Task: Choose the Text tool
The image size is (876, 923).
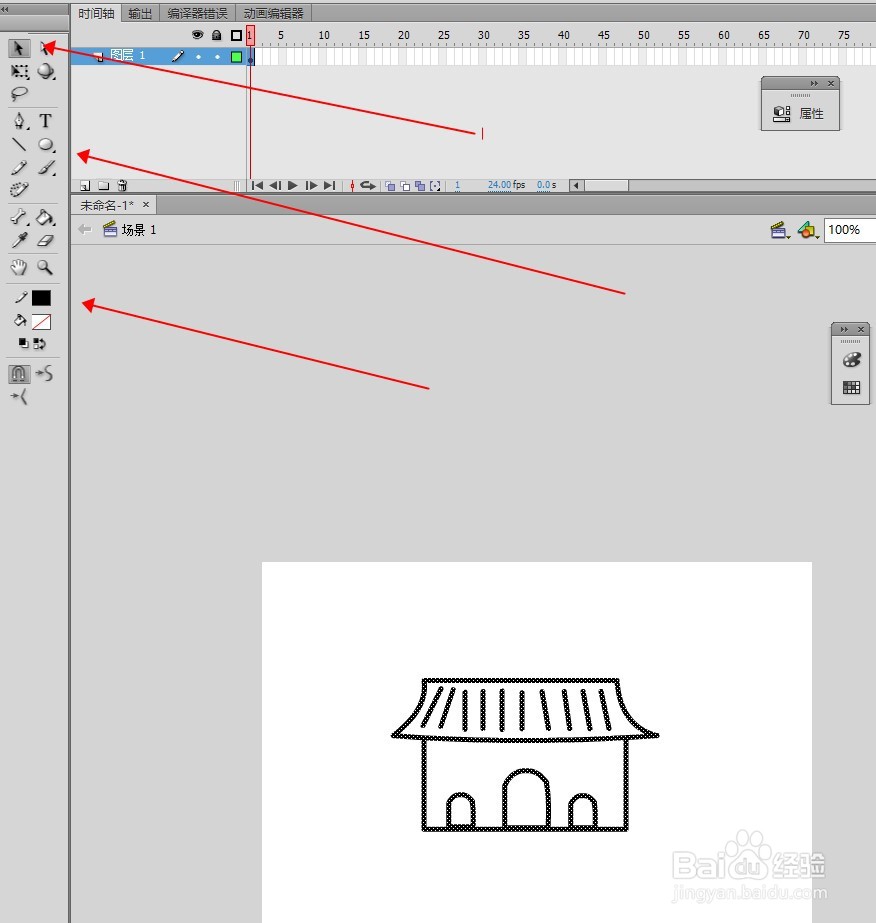Action: 45,120
